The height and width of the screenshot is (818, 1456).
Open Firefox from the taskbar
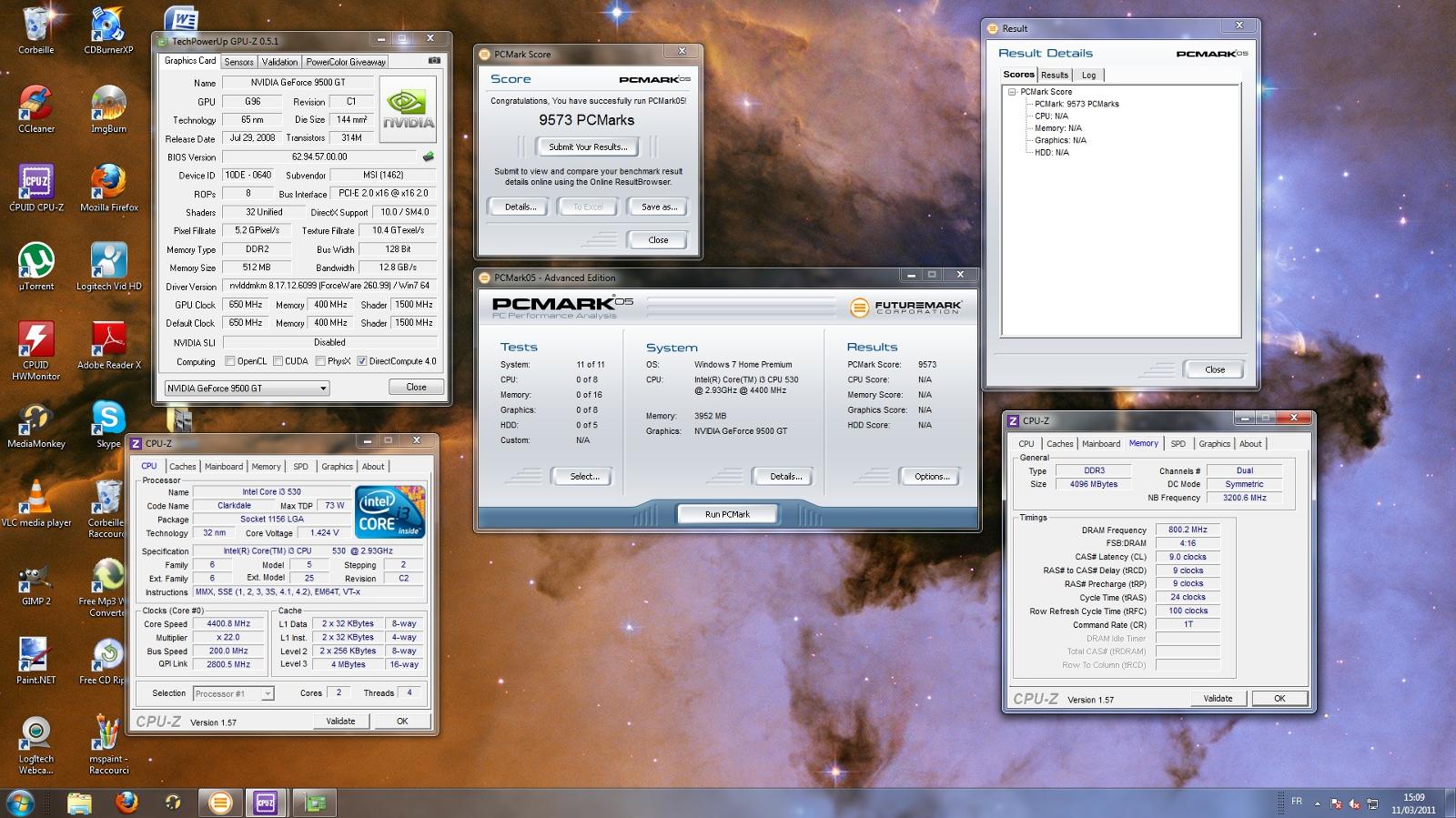126,803
